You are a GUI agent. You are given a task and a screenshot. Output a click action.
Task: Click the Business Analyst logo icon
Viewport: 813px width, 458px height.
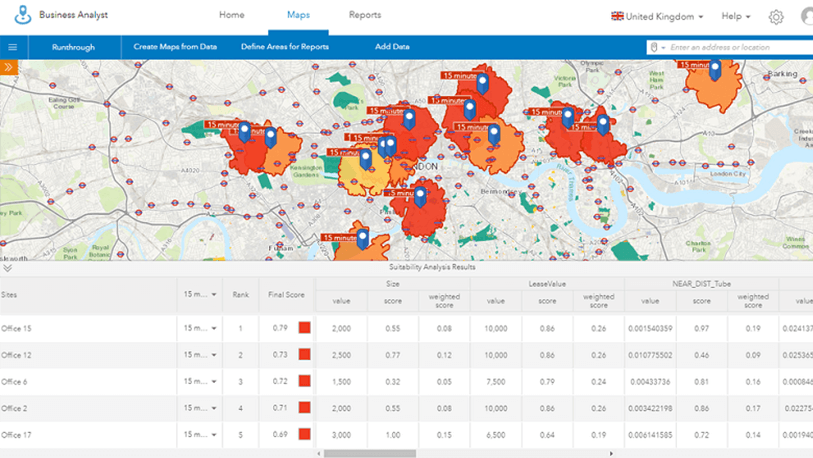point(23,16)
